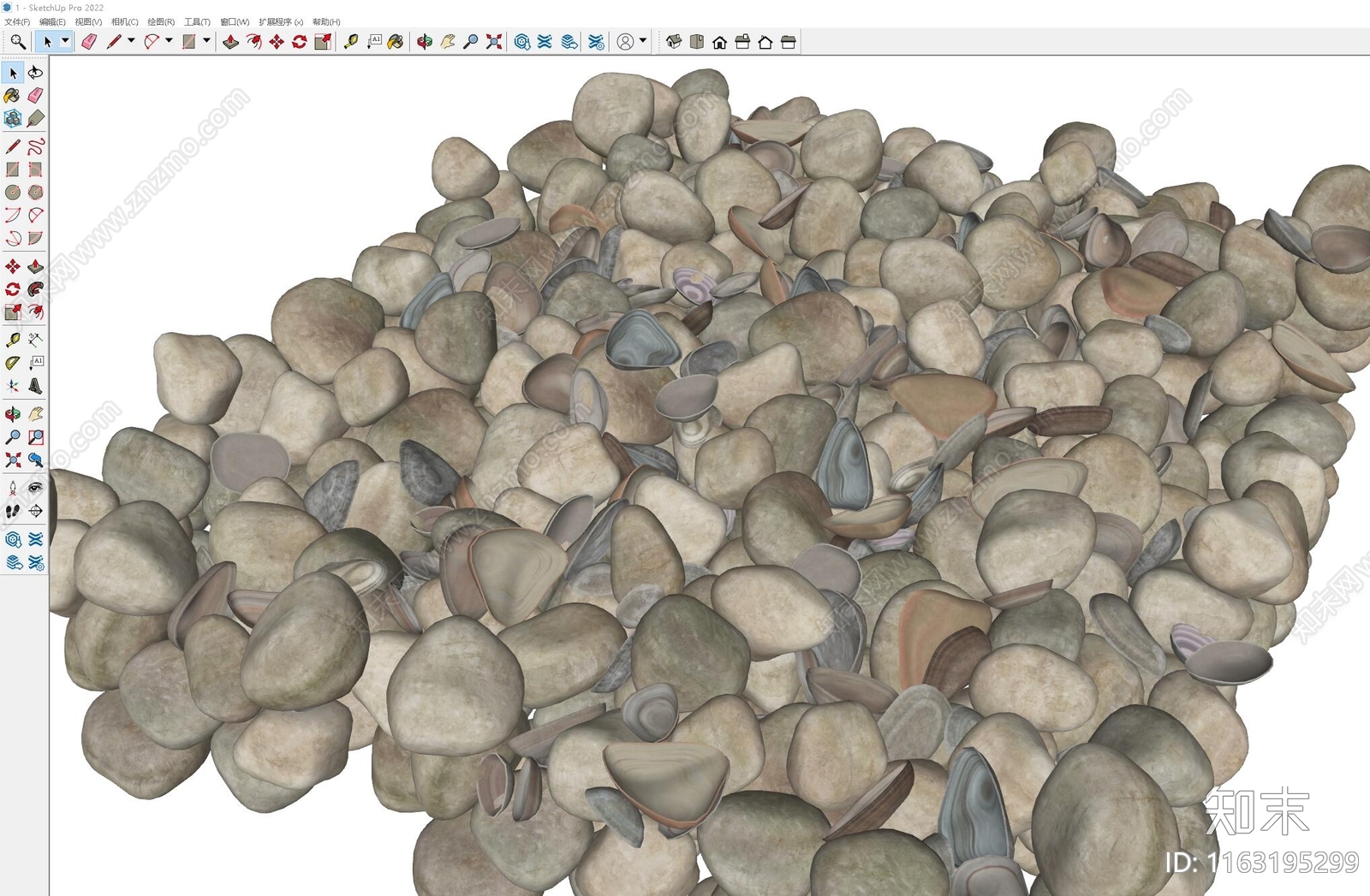Switch to Top view icon
The image size is (1370, 896).
pyautogui.click(x=697, y=41)
